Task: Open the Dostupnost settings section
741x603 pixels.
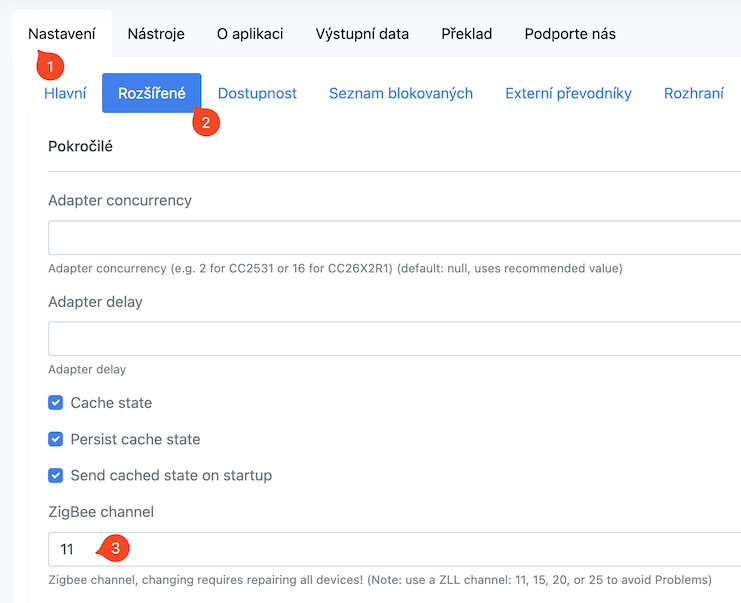Action: [x=257, y=93]
